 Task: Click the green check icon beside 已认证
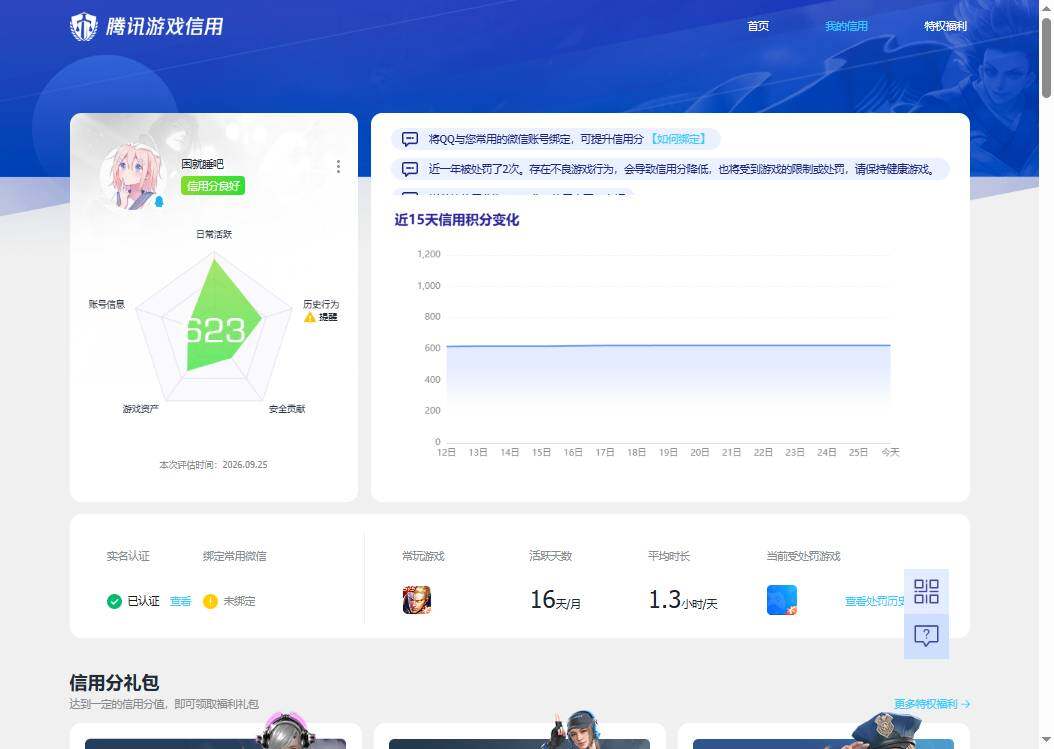tap(114, 601)
